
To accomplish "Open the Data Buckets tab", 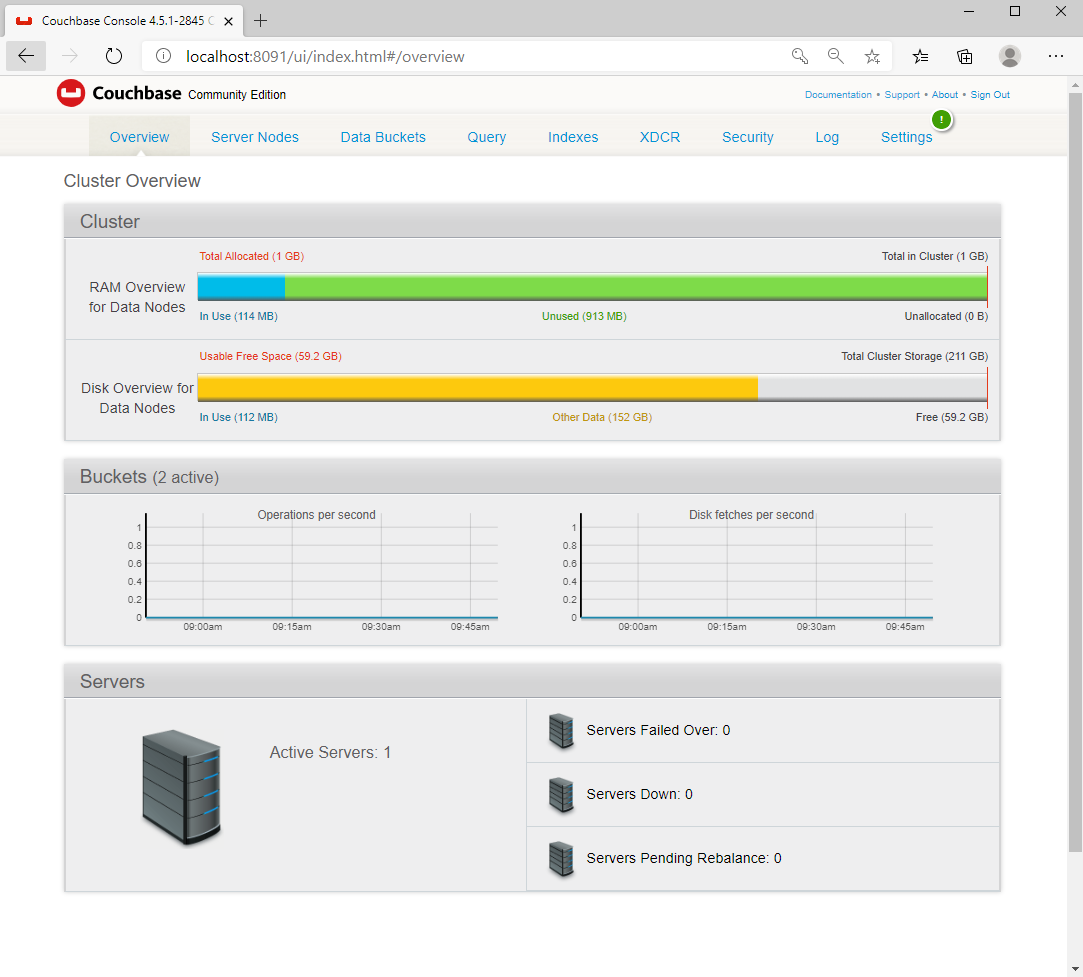I will [383, 137].
